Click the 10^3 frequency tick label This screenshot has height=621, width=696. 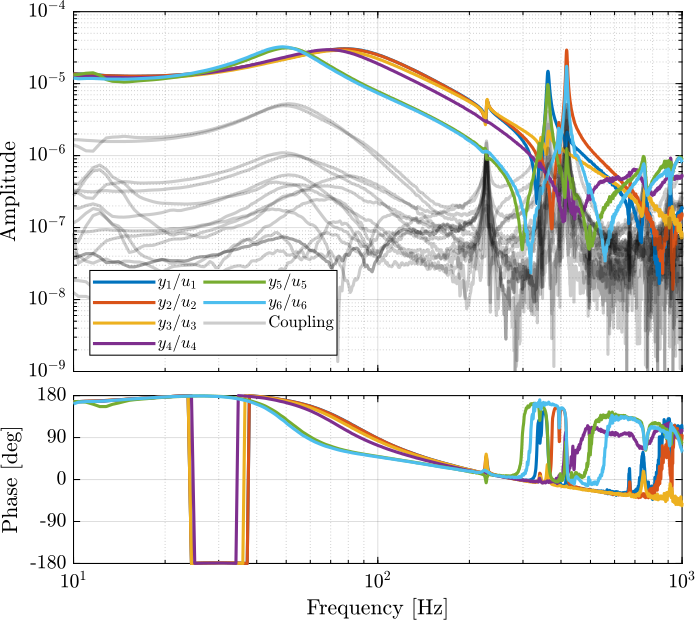681,580
